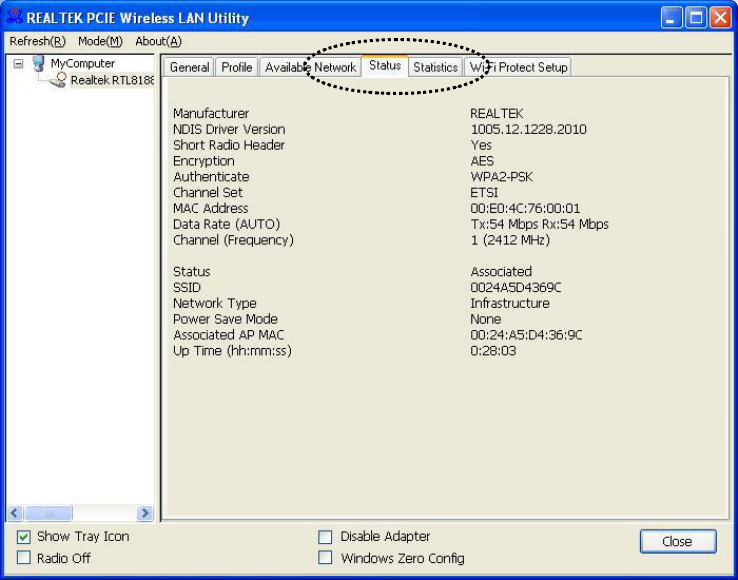Open the Refresh(R) menu

(x=38, y=41)
